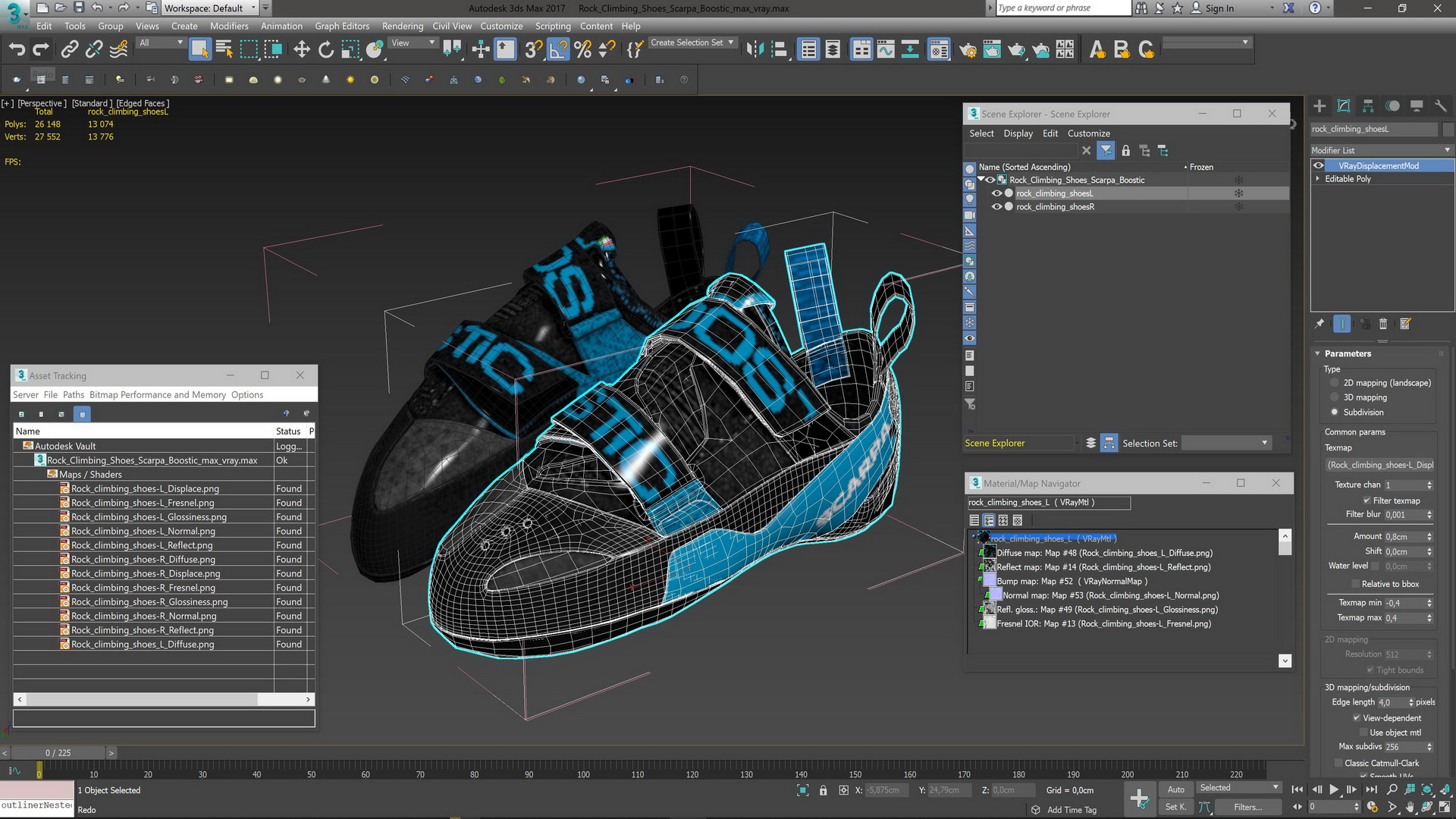Remove modifier from stack trash icon
The height and width of the screenshot is (819, 1456).
coord(1383,324)
